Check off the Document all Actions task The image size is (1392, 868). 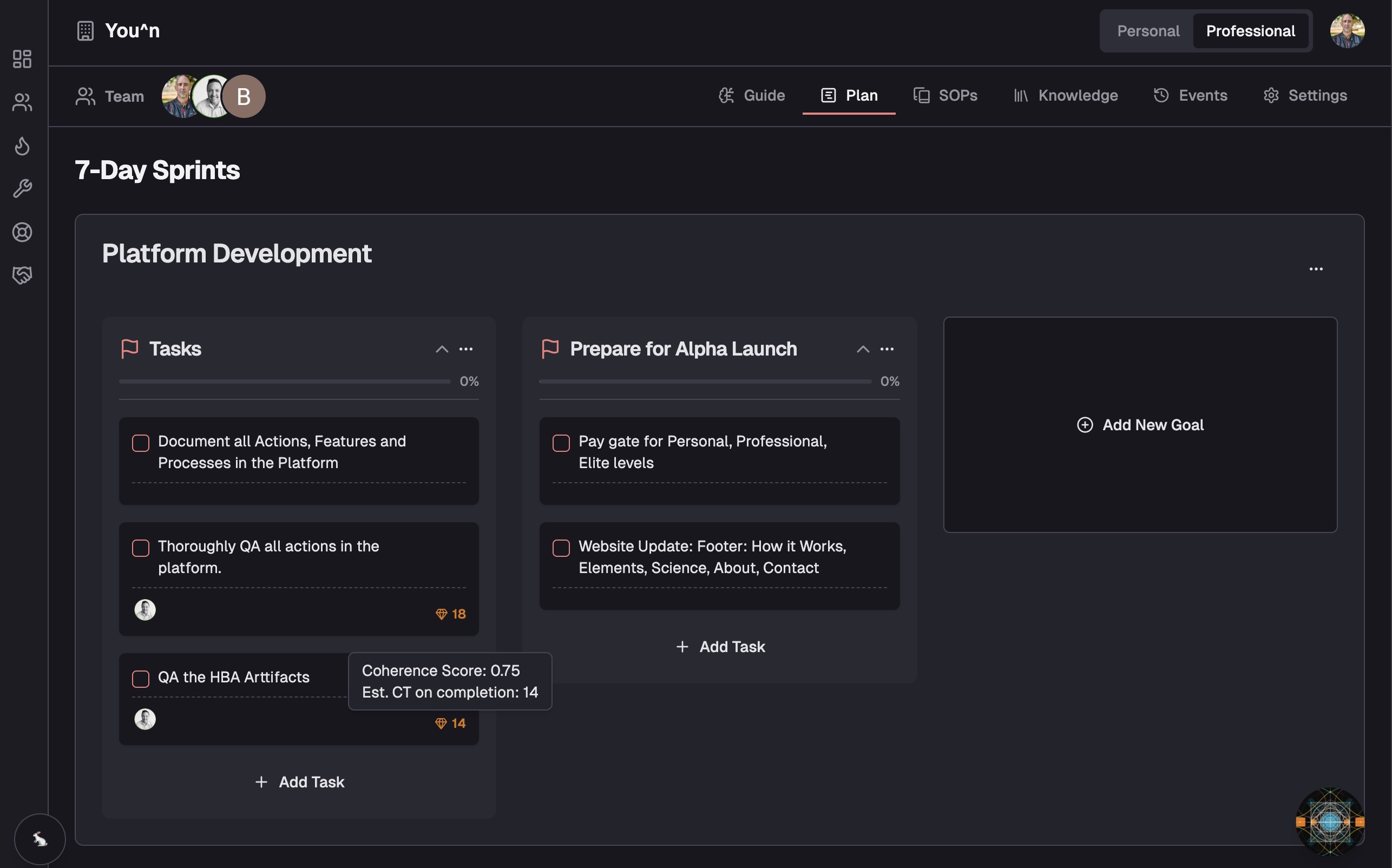point(140,443)
